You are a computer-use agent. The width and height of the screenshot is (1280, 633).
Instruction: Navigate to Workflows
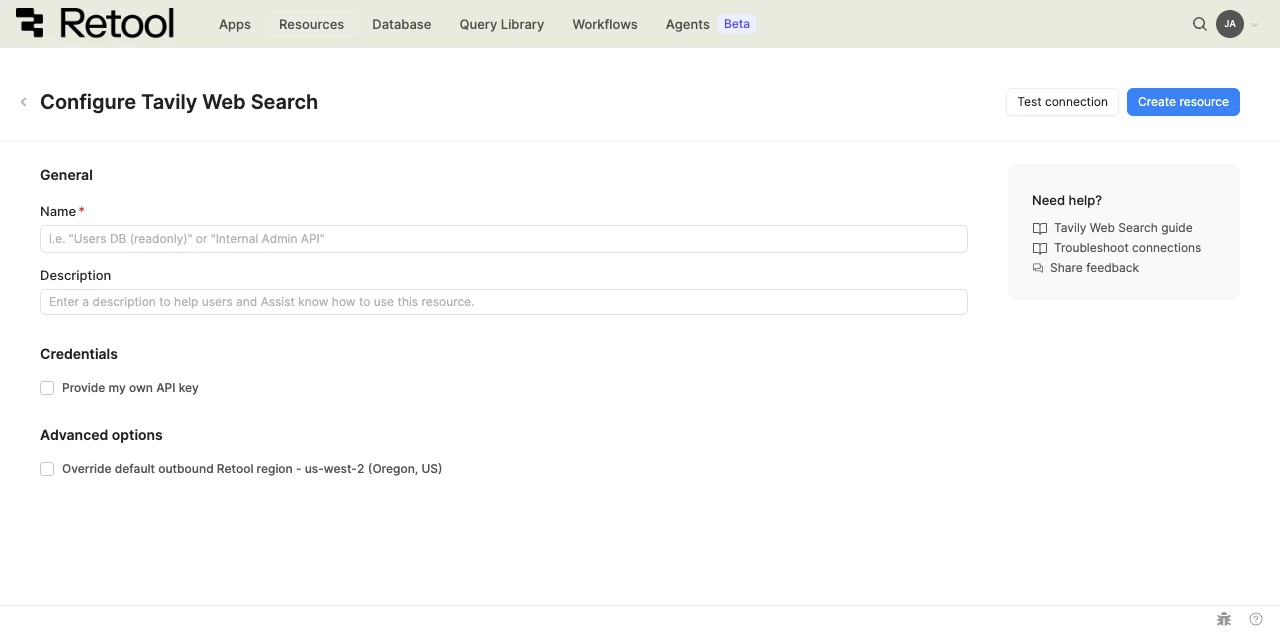[605, 24]
